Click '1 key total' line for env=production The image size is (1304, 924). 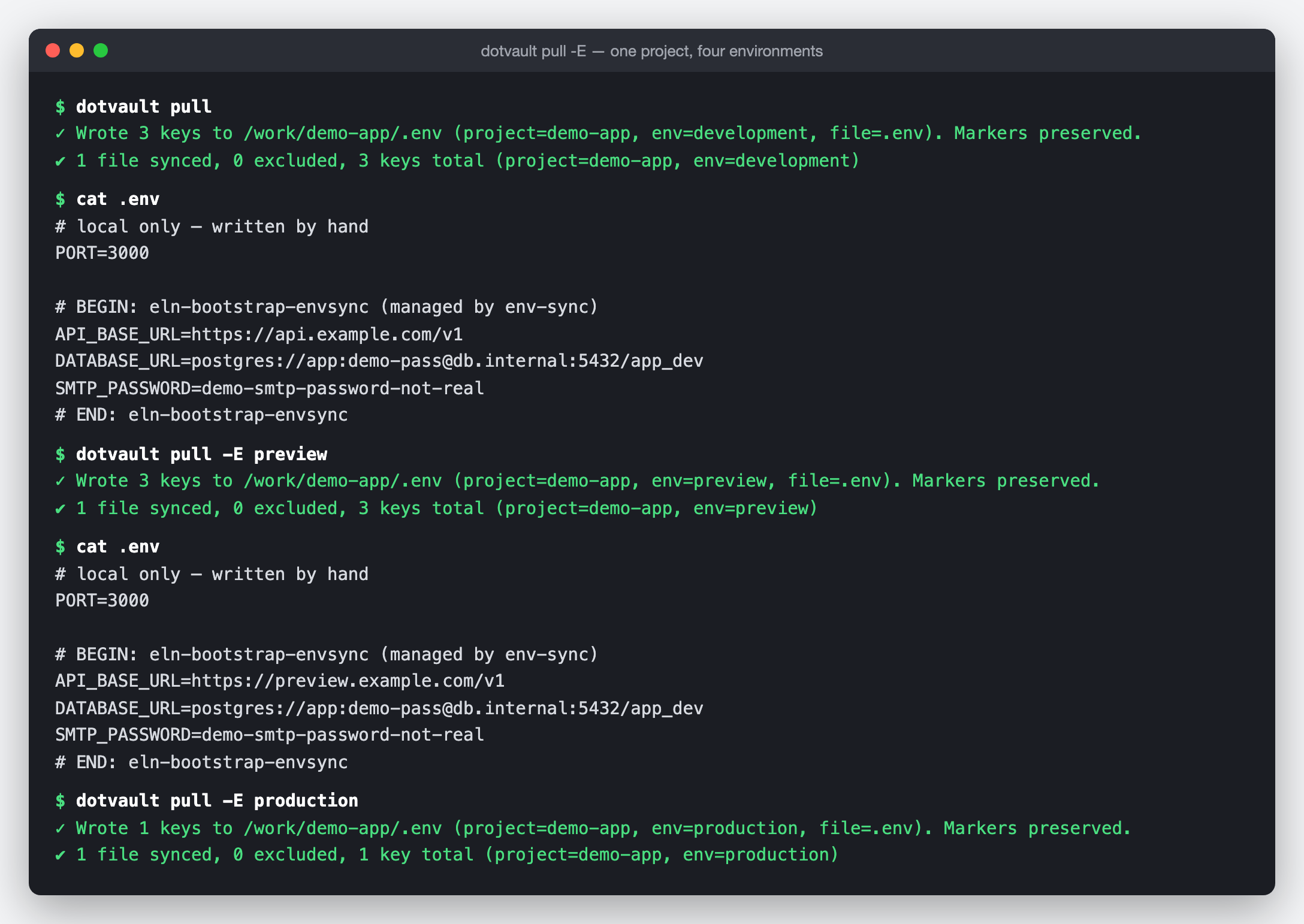coord(446,854)
